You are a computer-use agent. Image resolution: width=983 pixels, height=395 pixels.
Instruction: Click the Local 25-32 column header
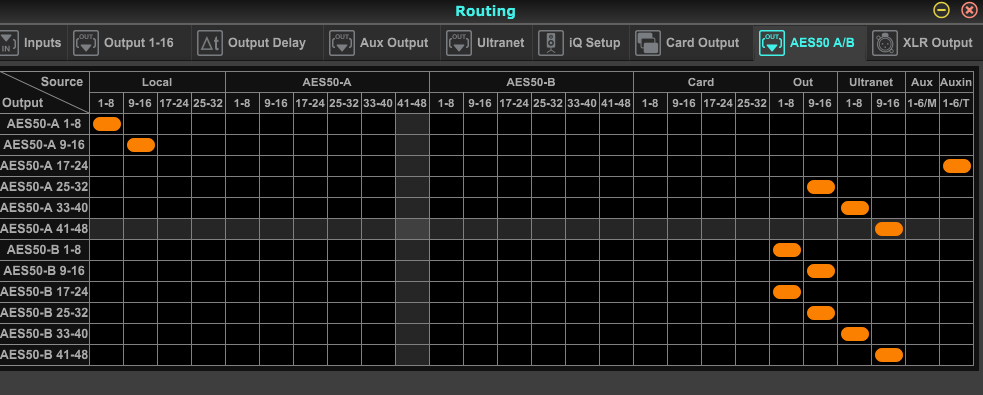click(208, 103)
